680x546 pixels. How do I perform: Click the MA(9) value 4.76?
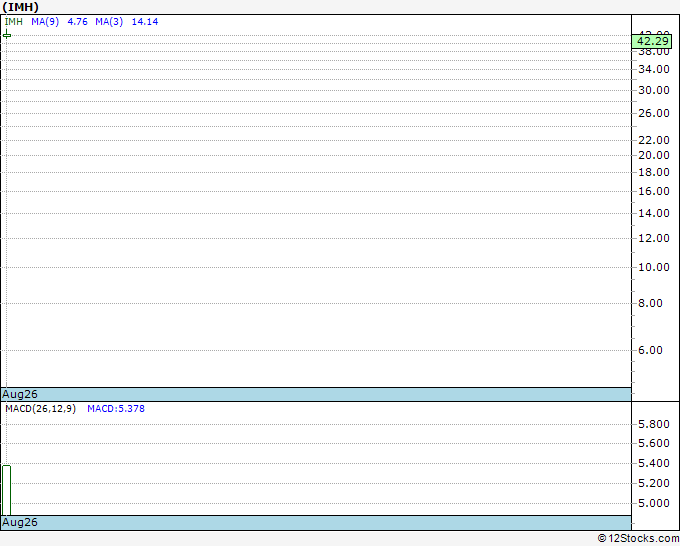tap(78, 22)
